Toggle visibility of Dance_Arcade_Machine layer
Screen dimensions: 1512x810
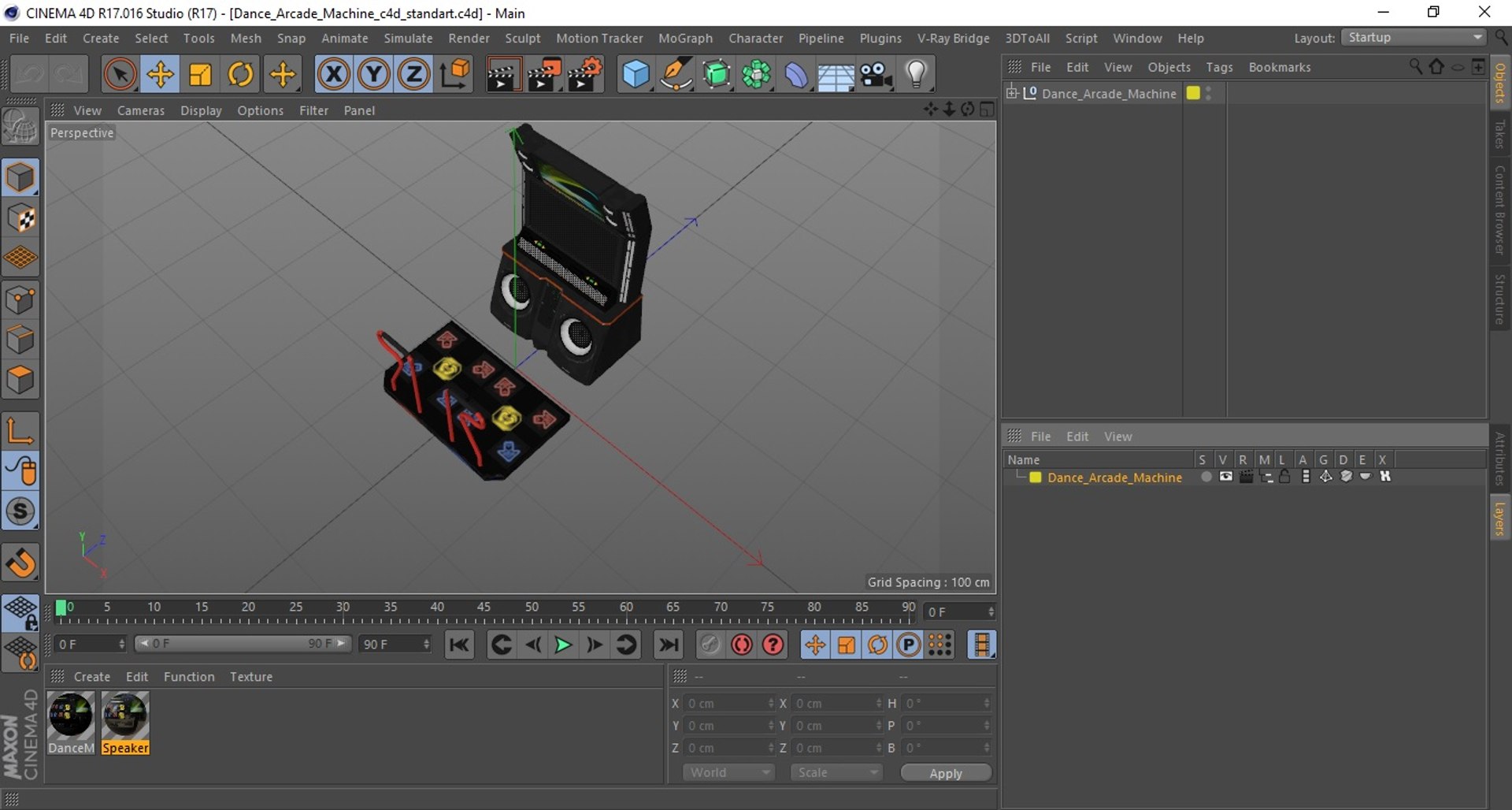[1225, 477]
